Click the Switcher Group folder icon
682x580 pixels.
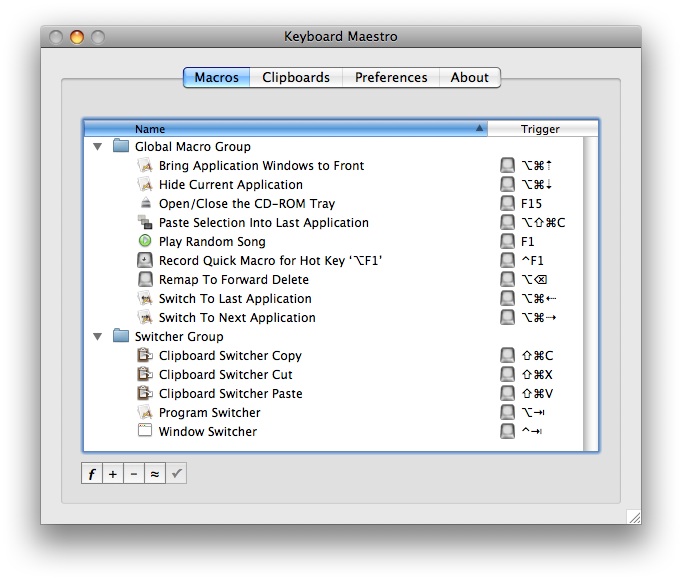[x=121, y=336]
